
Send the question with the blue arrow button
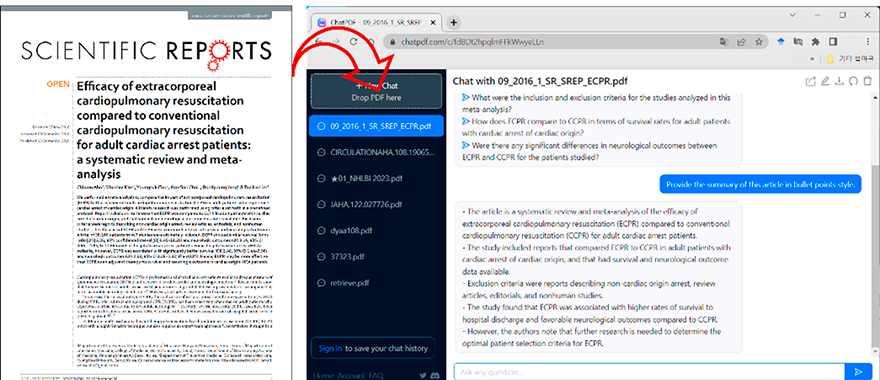coord(858,372)
